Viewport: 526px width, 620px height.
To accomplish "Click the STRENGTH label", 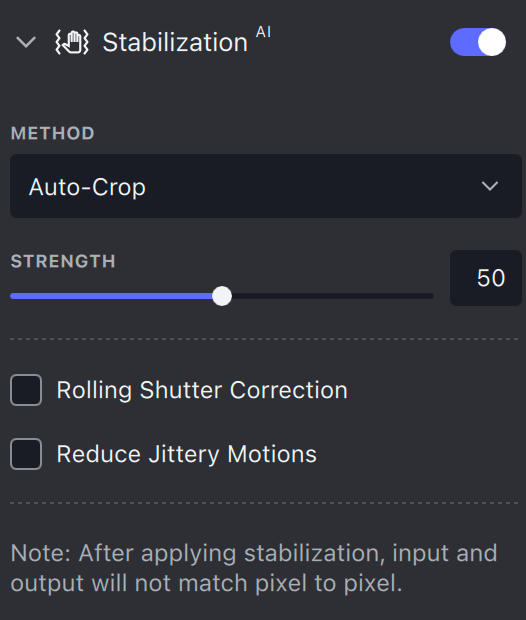I will click(63, 261).
